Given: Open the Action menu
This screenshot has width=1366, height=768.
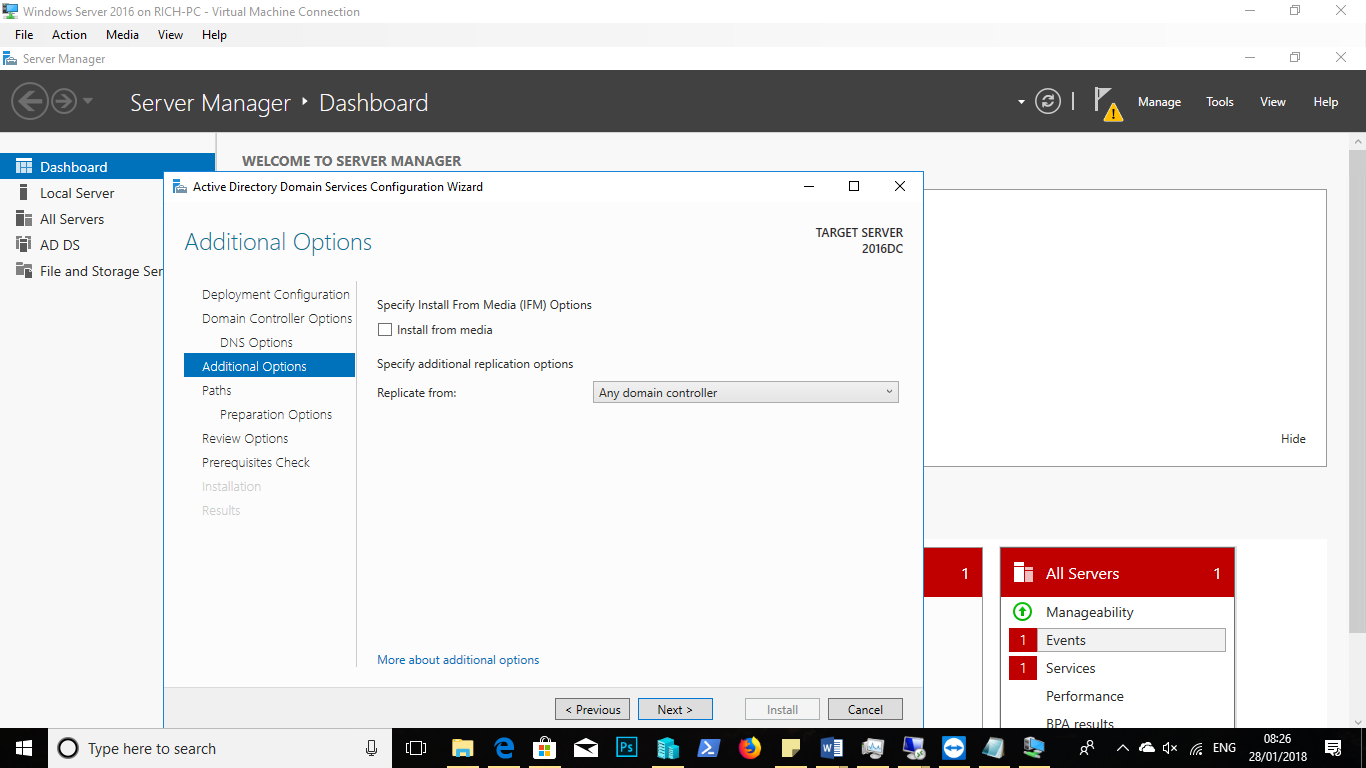Looking at the screenshot, I should [x=69, y=34].
